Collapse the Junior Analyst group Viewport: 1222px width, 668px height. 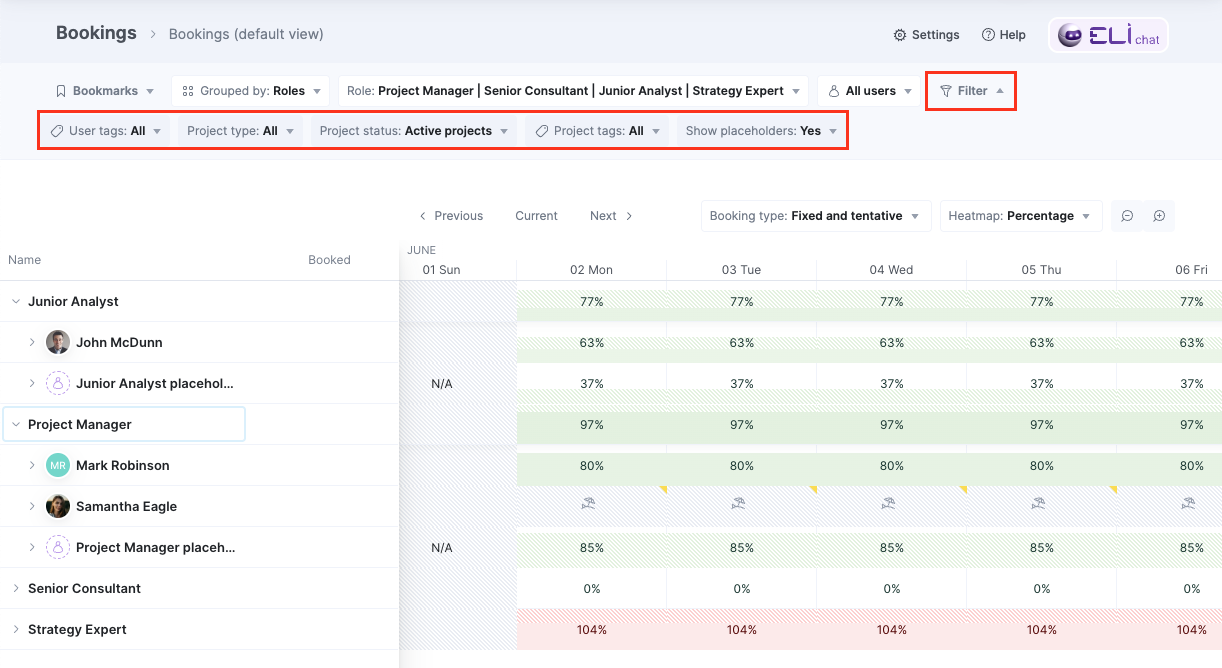[16, 301]
